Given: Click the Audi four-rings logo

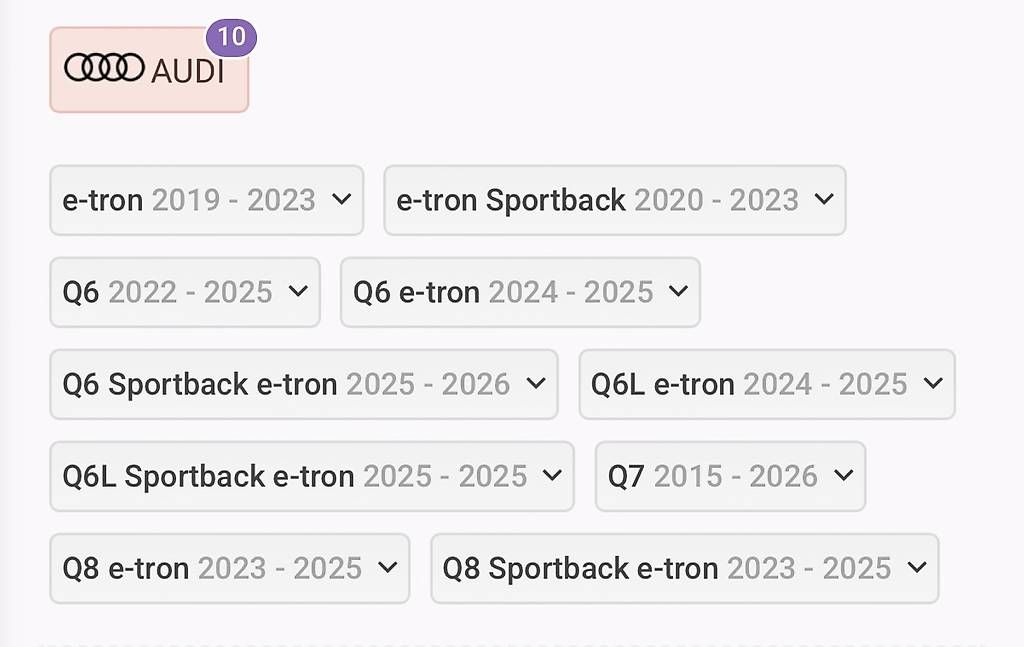Looking at the screenshot, I should 104,68.
